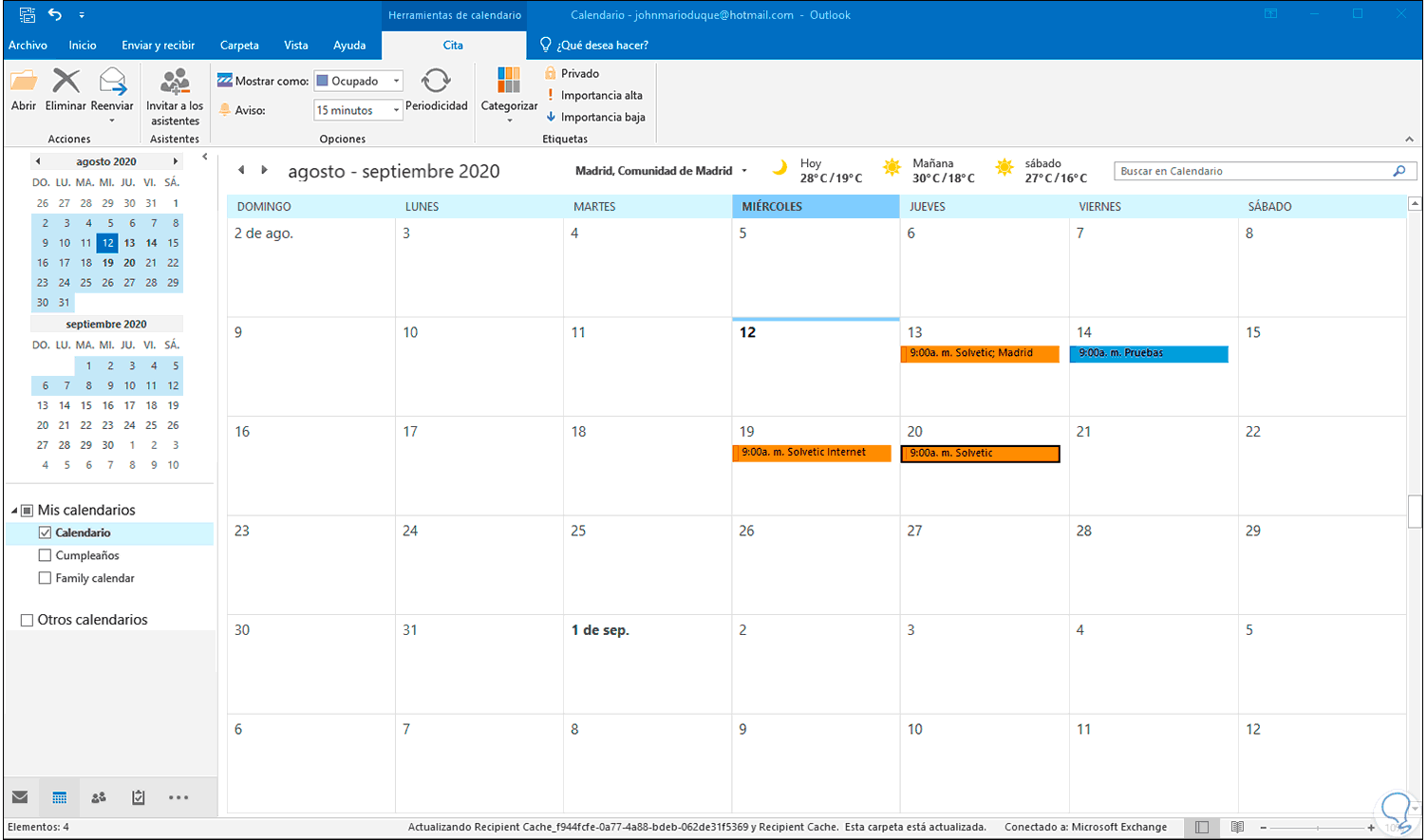Select the Cita tab

pos(454,45)
